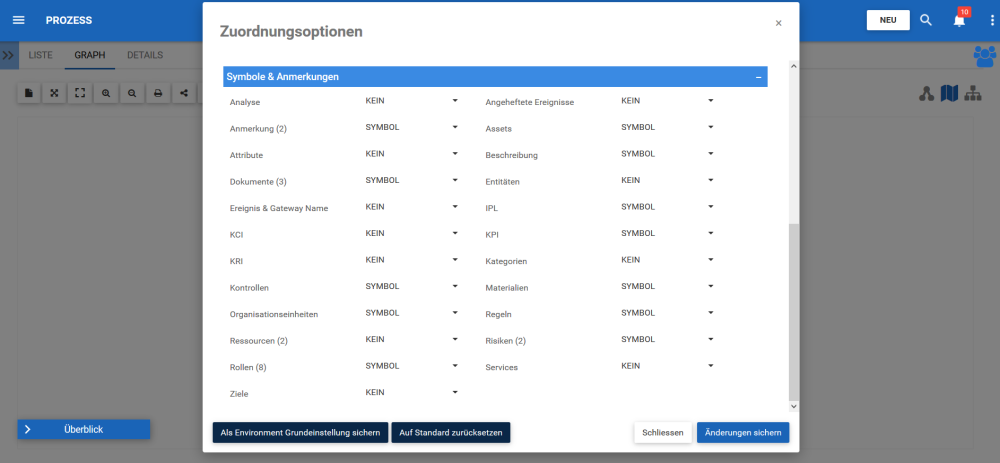Open the Ressourcen (2) dropdown

click(x=411, y=339)
